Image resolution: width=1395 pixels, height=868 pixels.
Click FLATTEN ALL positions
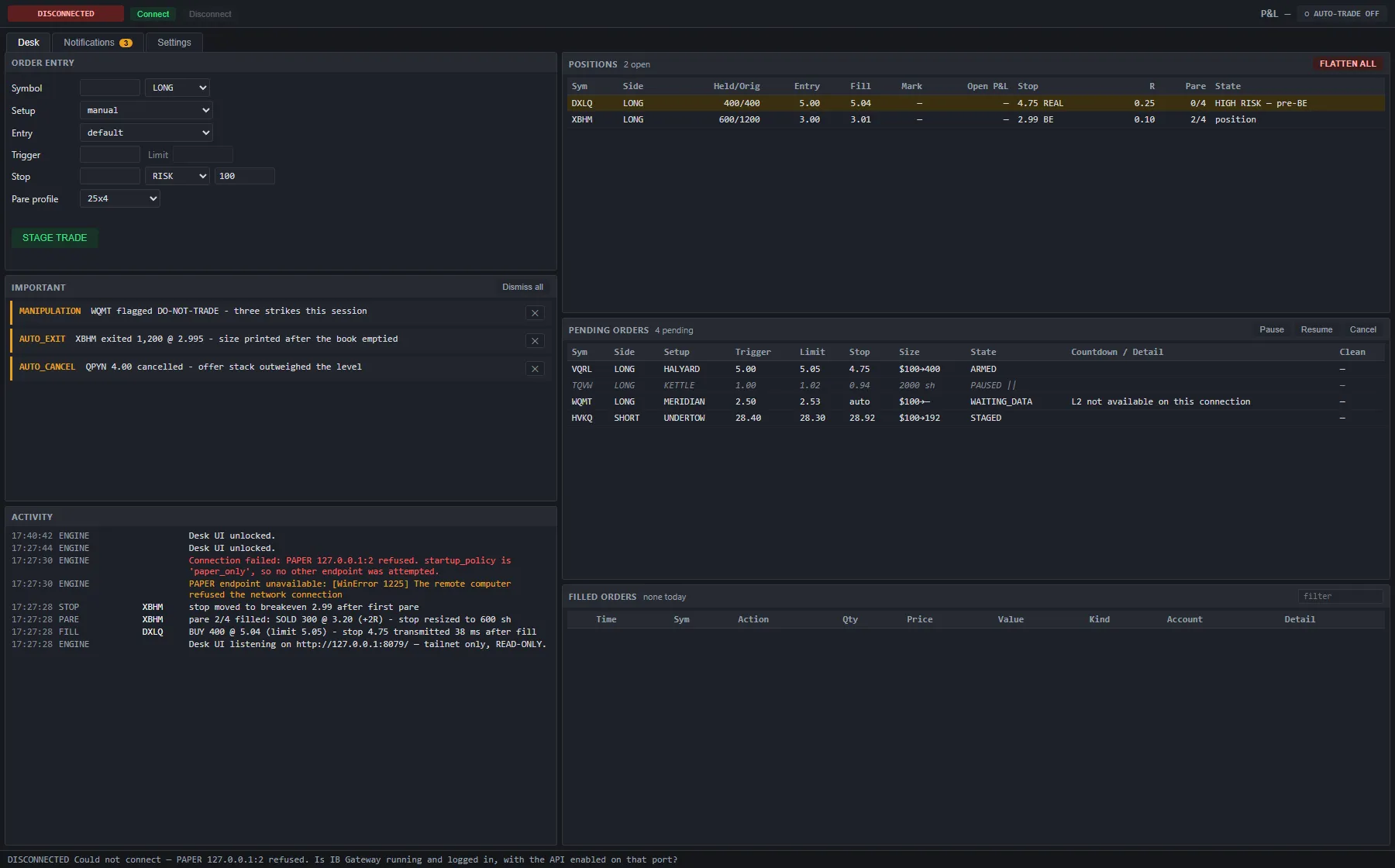tap(1348, 64)
